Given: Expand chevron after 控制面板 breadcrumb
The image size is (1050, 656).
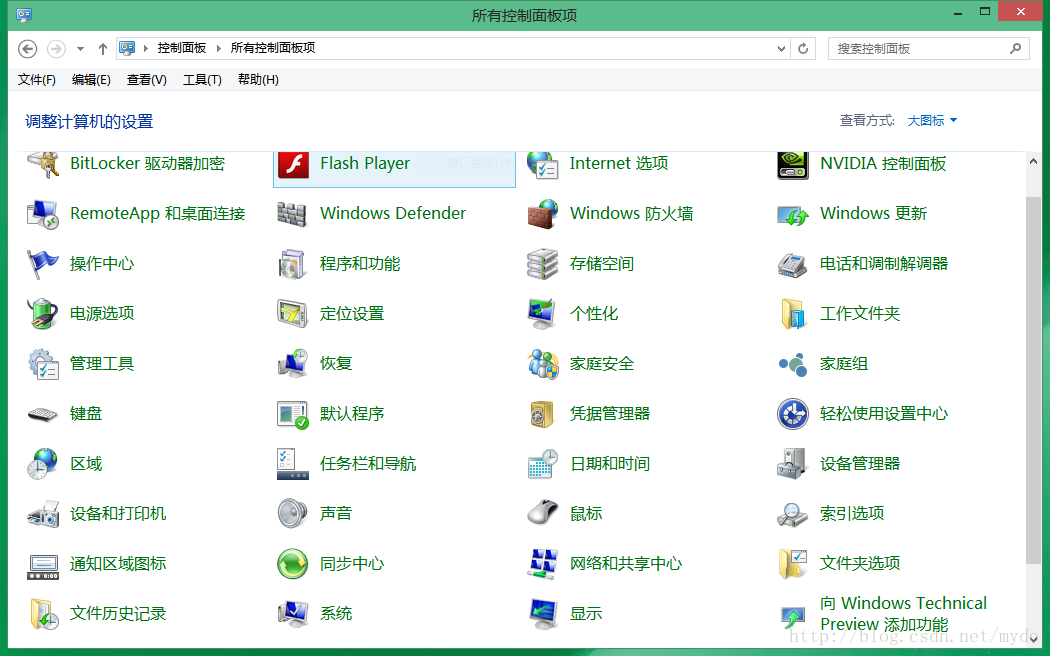Looking at the screenshot, I should [218, 48].
